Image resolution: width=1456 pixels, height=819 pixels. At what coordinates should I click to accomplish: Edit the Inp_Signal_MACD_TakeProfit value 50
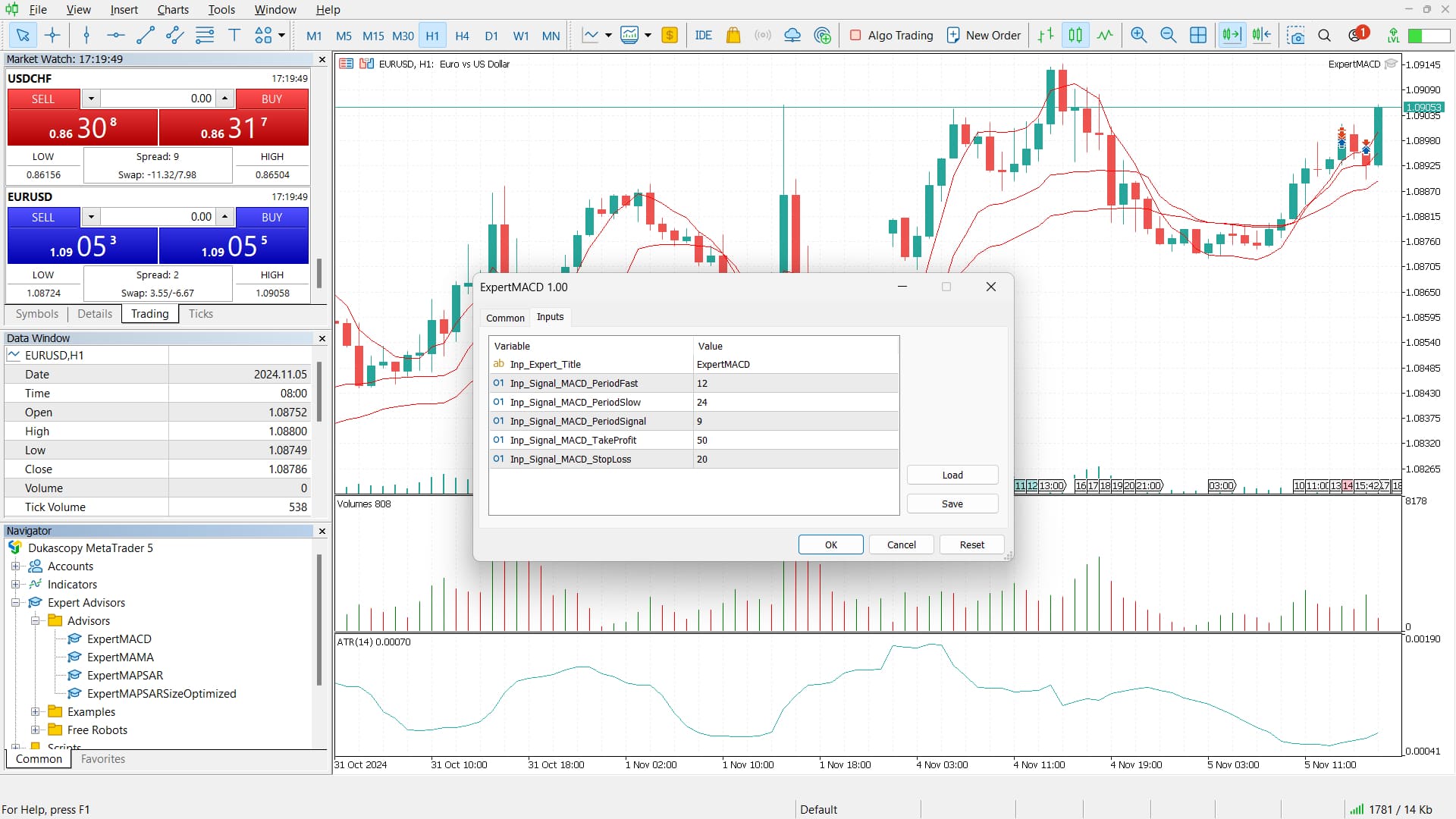click(796, 440)
